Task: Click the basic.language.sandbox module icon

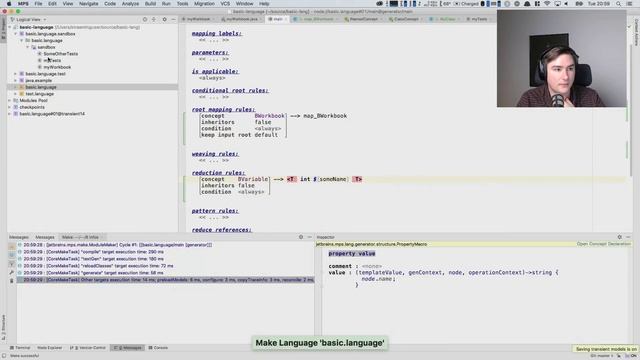Action: 22,34
